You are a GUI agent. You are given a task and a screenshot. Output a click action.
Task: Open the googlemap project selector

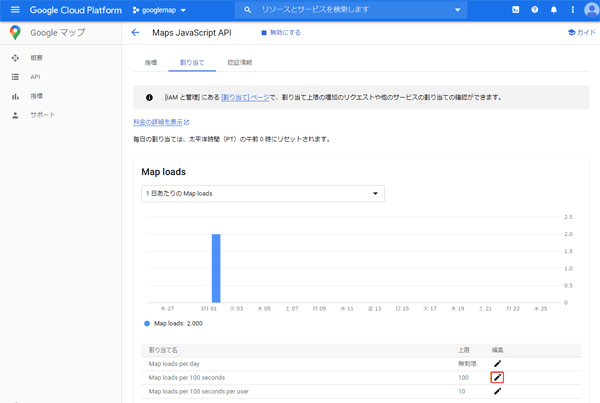[159, 10]
